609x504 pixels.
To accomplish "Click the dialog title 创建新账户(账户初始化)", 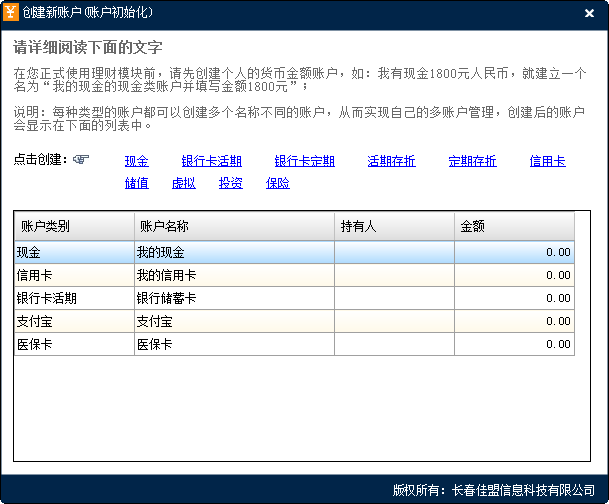I will coord(88,12).
